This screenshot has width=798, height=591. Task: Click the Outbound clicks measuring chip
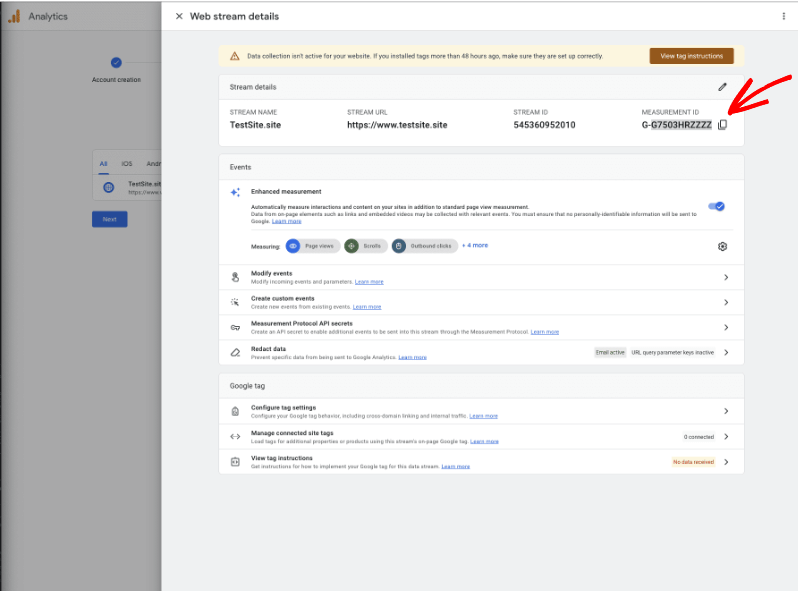(x=425, y=246)
